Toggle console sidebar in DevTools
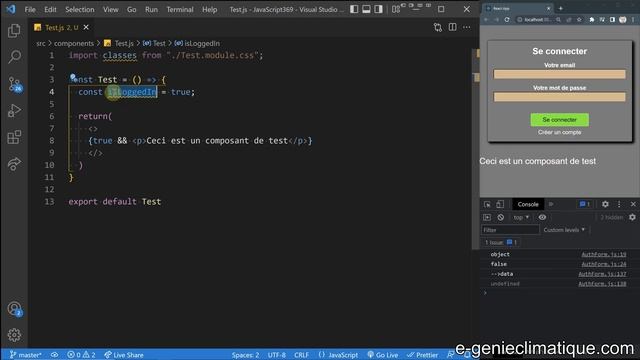640x360 pixels. coord(487,218)
